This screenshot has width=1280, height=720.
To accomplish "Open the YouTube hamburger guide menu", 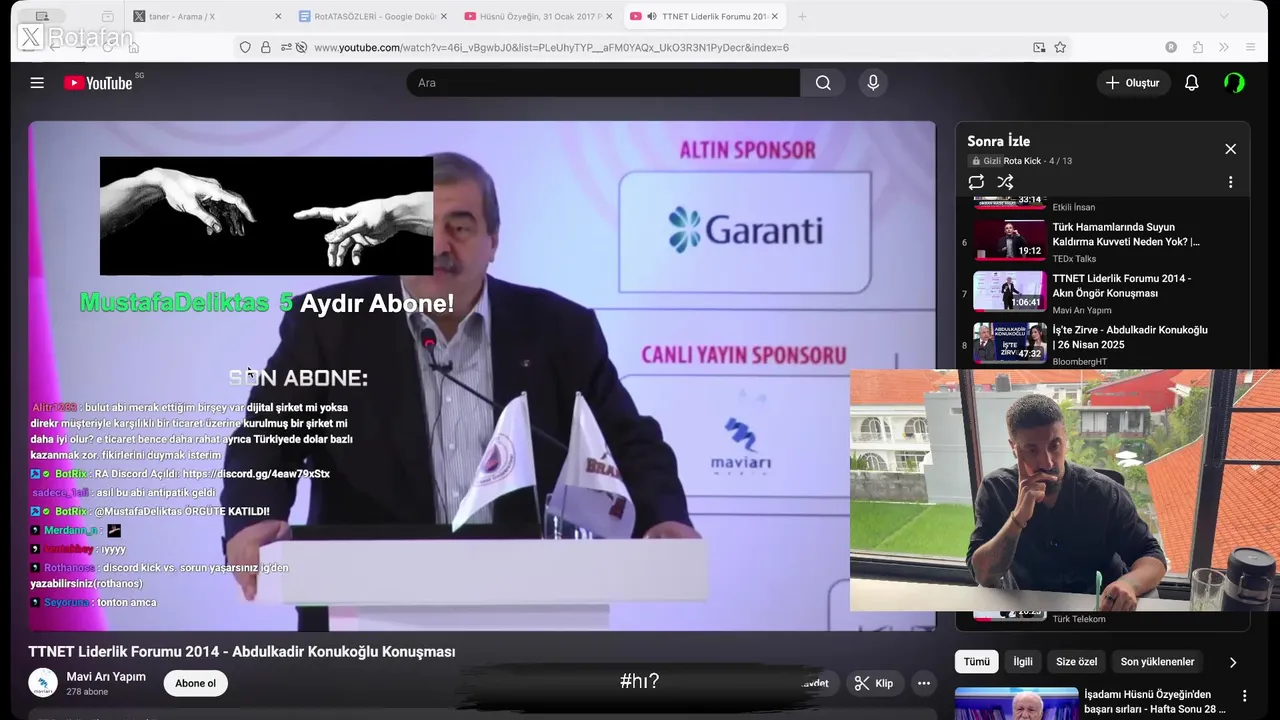I will click(x=37, y=83).
